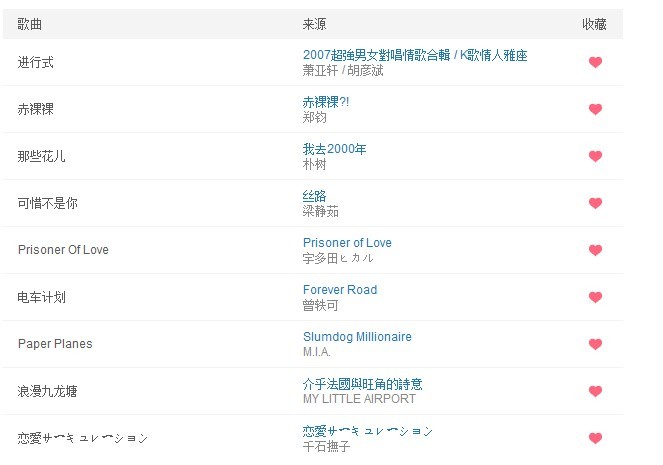Image resolution: width=663 pixels, height=465 pixels.
Task: Open the album 赤裸裸?!
Action: pos(326,102)
